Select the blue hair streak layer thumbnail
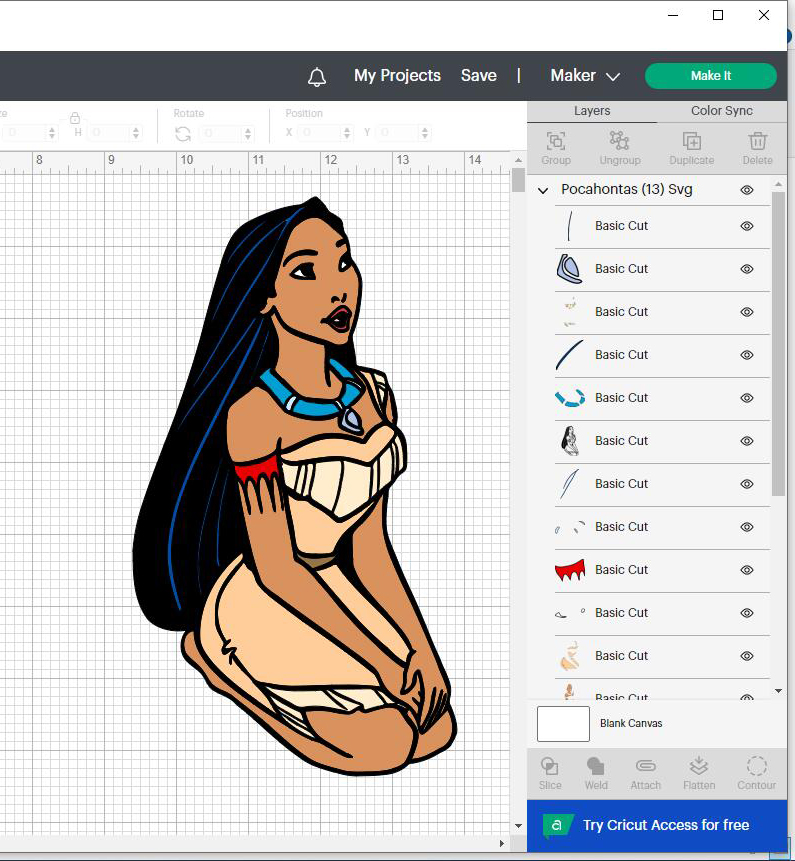795x861 pixels. 570,484
